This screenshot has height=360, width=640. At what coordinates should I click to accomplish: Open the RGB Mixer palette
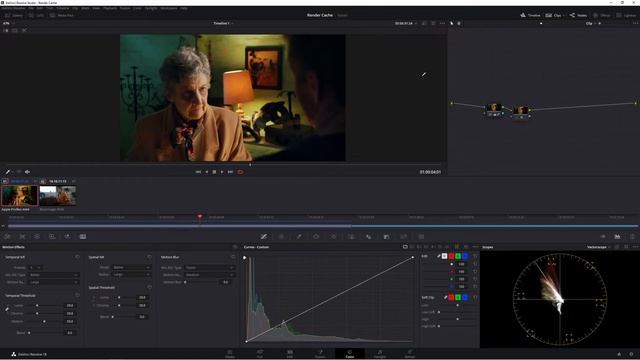[52, 236]
